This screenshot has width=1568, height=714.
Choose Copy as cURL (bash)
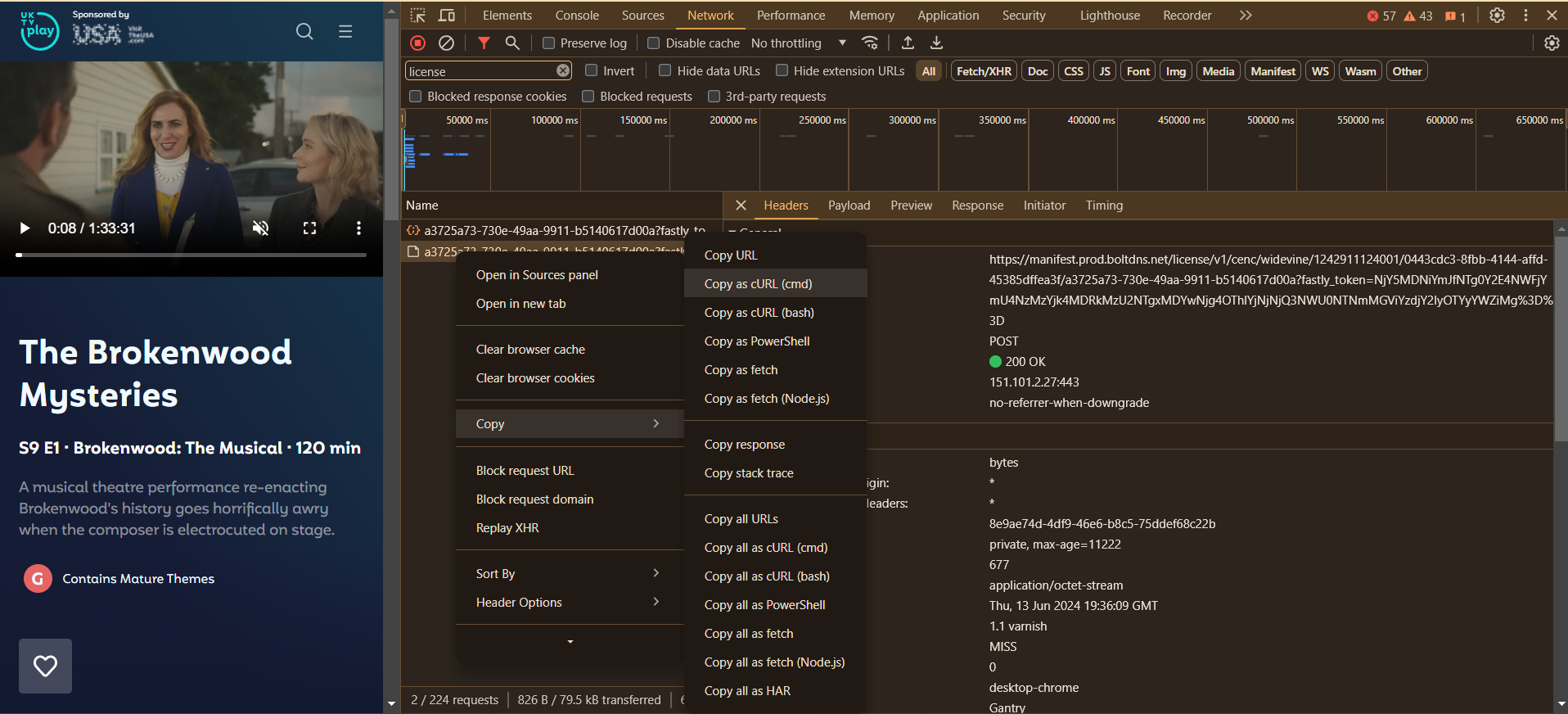759,312
